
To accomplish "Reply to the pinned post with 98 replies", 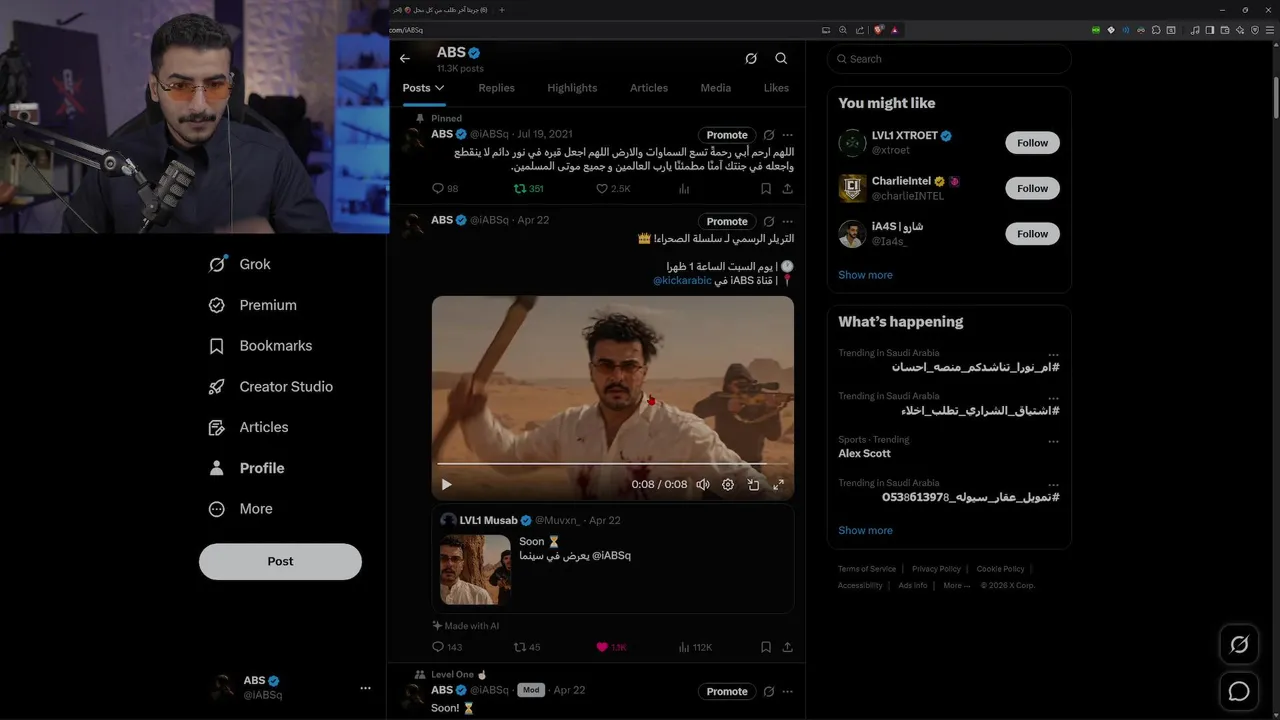I will tap(445, 189).
